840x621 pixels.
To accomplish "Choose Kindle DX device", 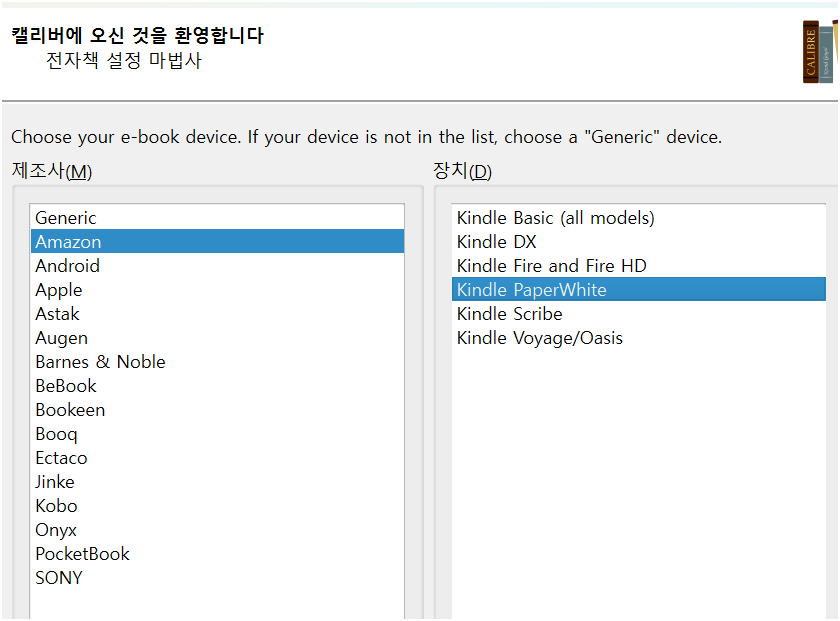I will 639,242.
